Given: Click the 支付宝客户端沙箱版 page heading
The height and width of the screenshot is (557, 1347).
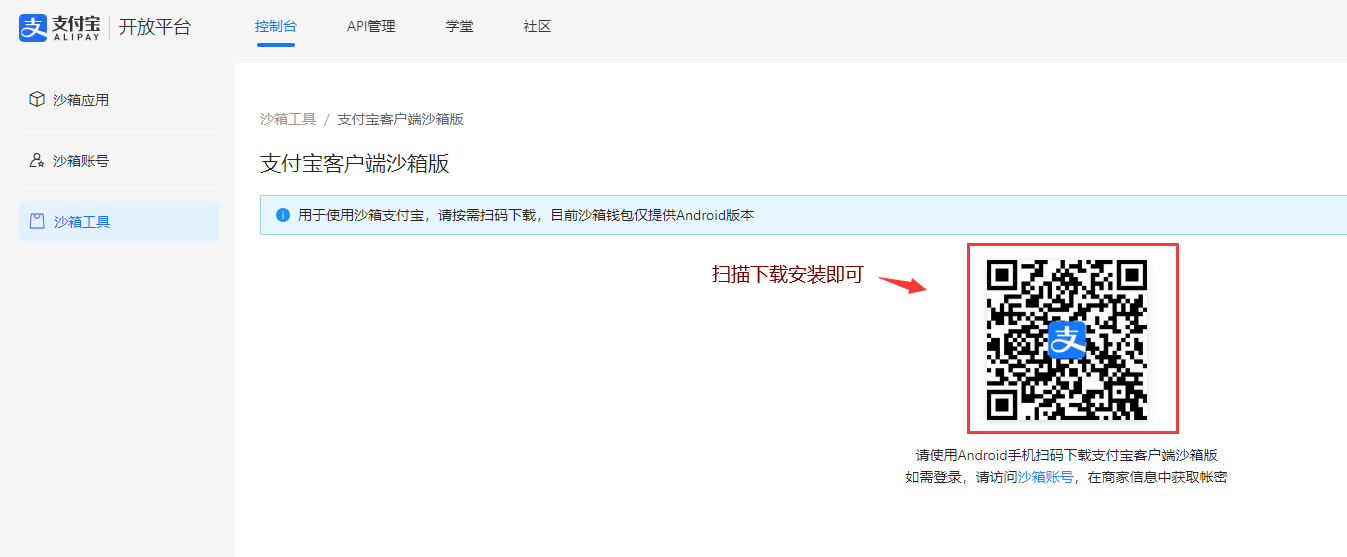Looking at the screenshot, I should point(355,164).
